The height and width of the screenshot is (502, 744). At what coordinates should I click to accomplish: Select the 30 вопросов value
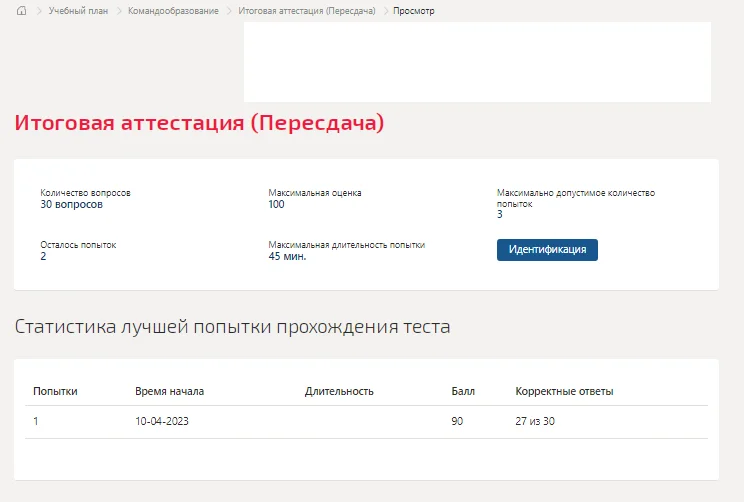click(71, 205)
